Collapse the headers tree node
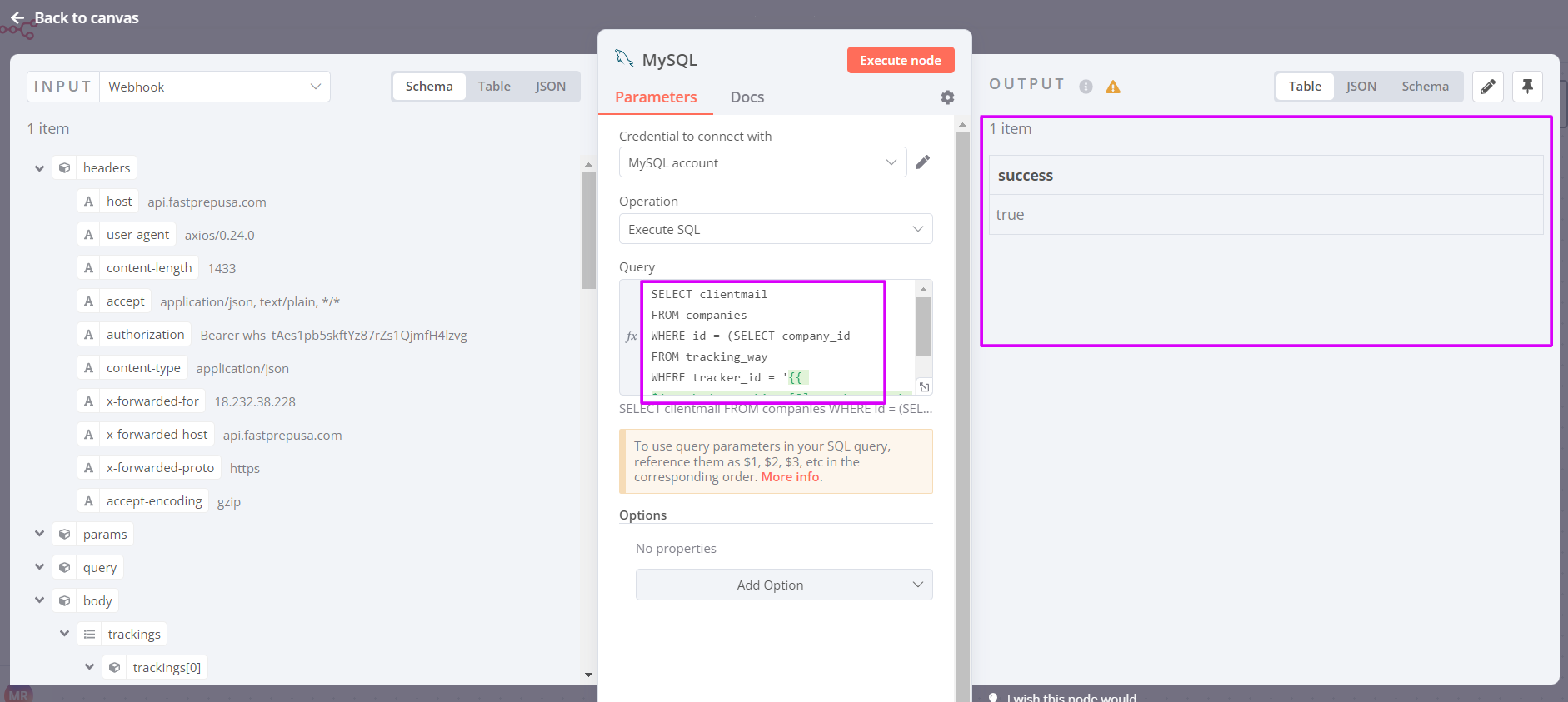 tap(39, 168)
